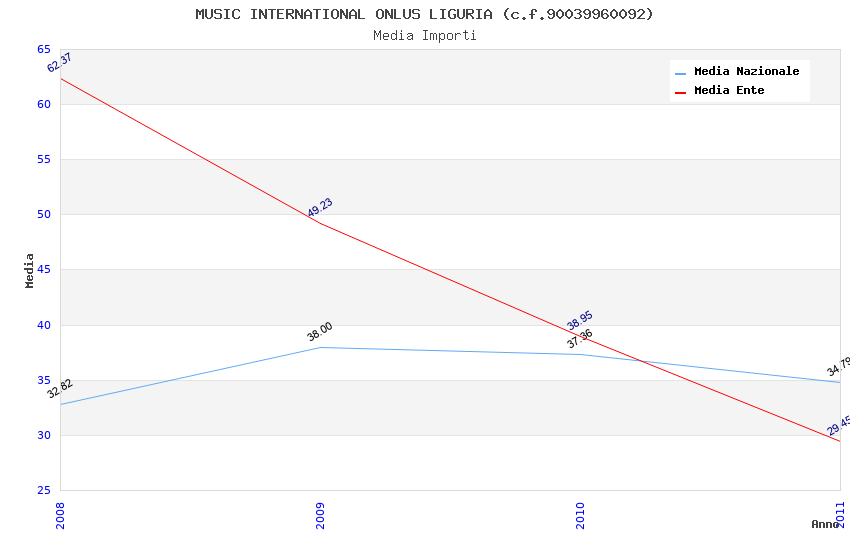Click the 49.23 data label
Screen dimensions: 850x550
[320, 208]
